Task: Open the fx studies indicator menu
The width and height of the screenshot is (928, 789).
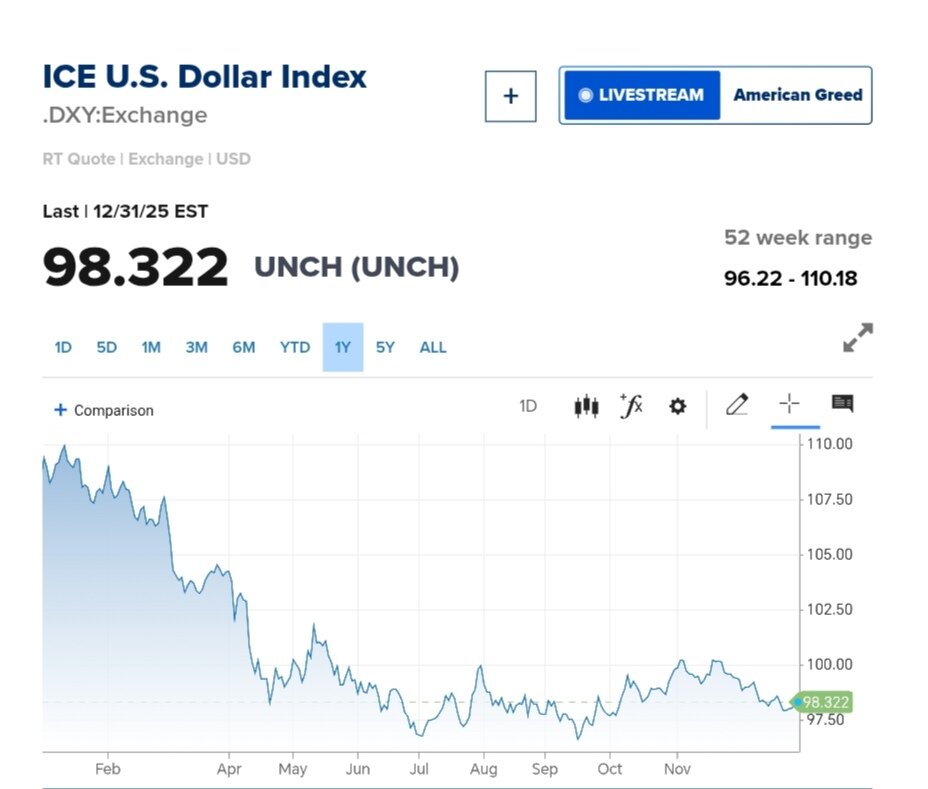Action: [631, 405]
